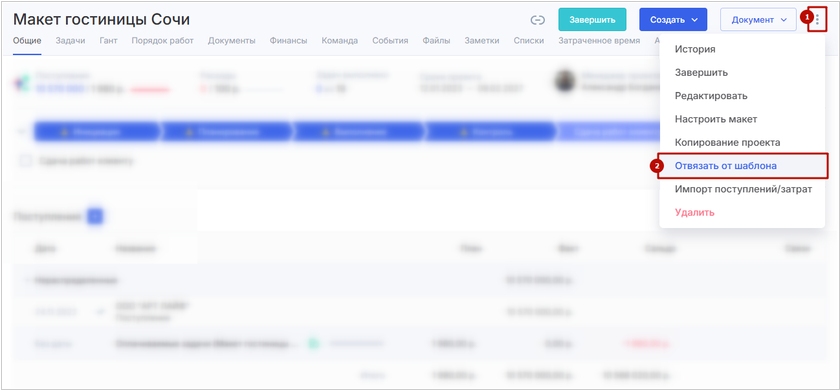Open the Финансы tab

(x=288, y=41)
